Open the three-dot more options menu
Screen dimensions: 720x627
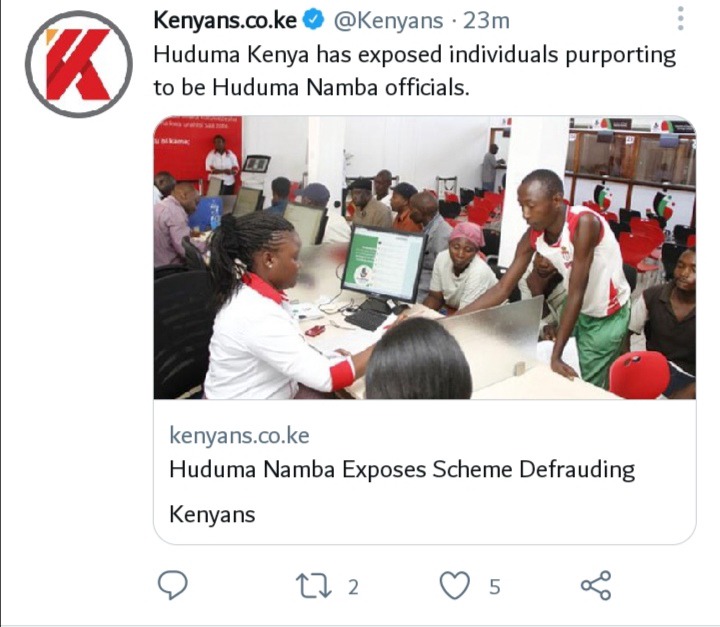click(681, 18)
